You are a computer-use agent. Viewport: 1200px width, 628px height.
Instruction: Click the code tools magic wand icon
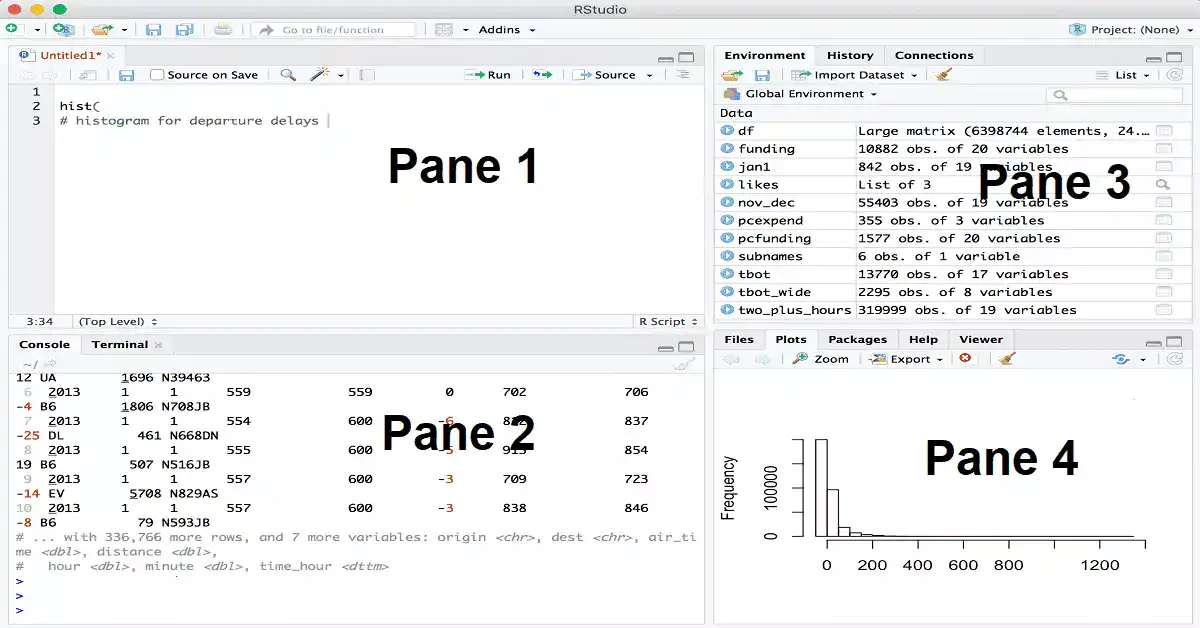coord(320,75)
